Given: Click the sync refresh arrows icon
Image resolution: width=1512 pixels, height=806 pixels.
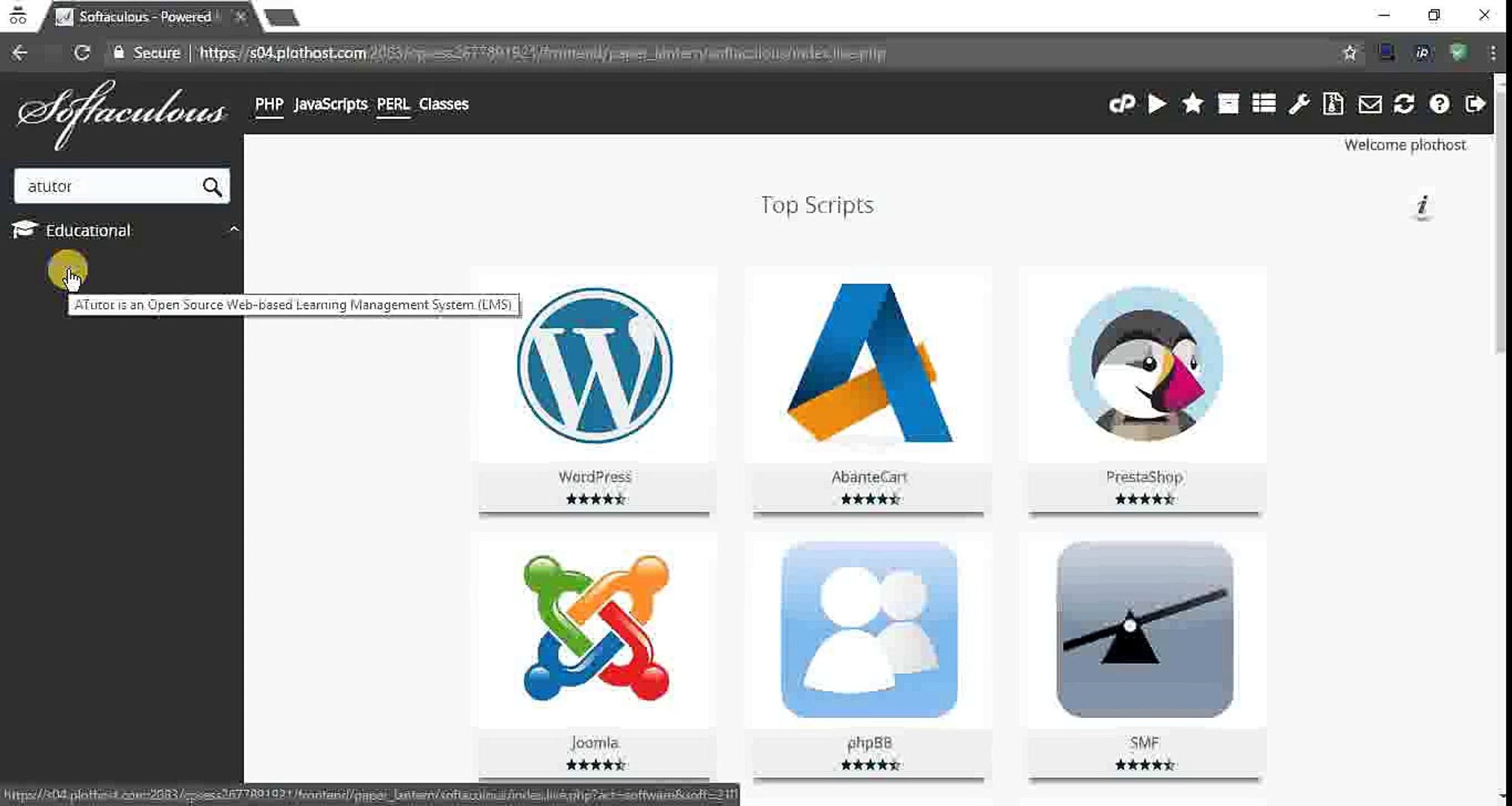Looking at the screenshot, I should 1404,104.
